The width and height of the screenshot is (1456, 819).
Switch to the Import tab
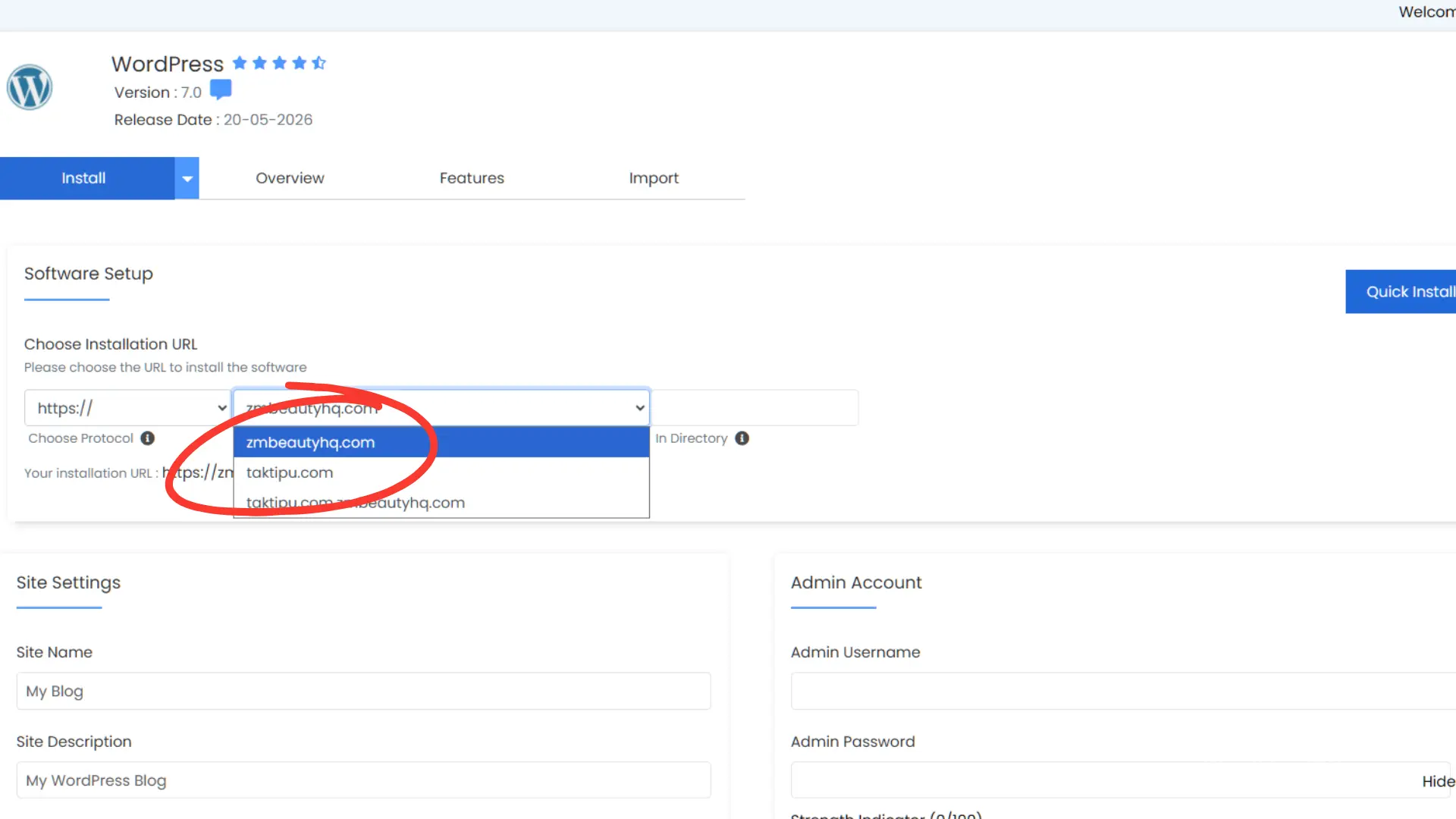(654, 178)
